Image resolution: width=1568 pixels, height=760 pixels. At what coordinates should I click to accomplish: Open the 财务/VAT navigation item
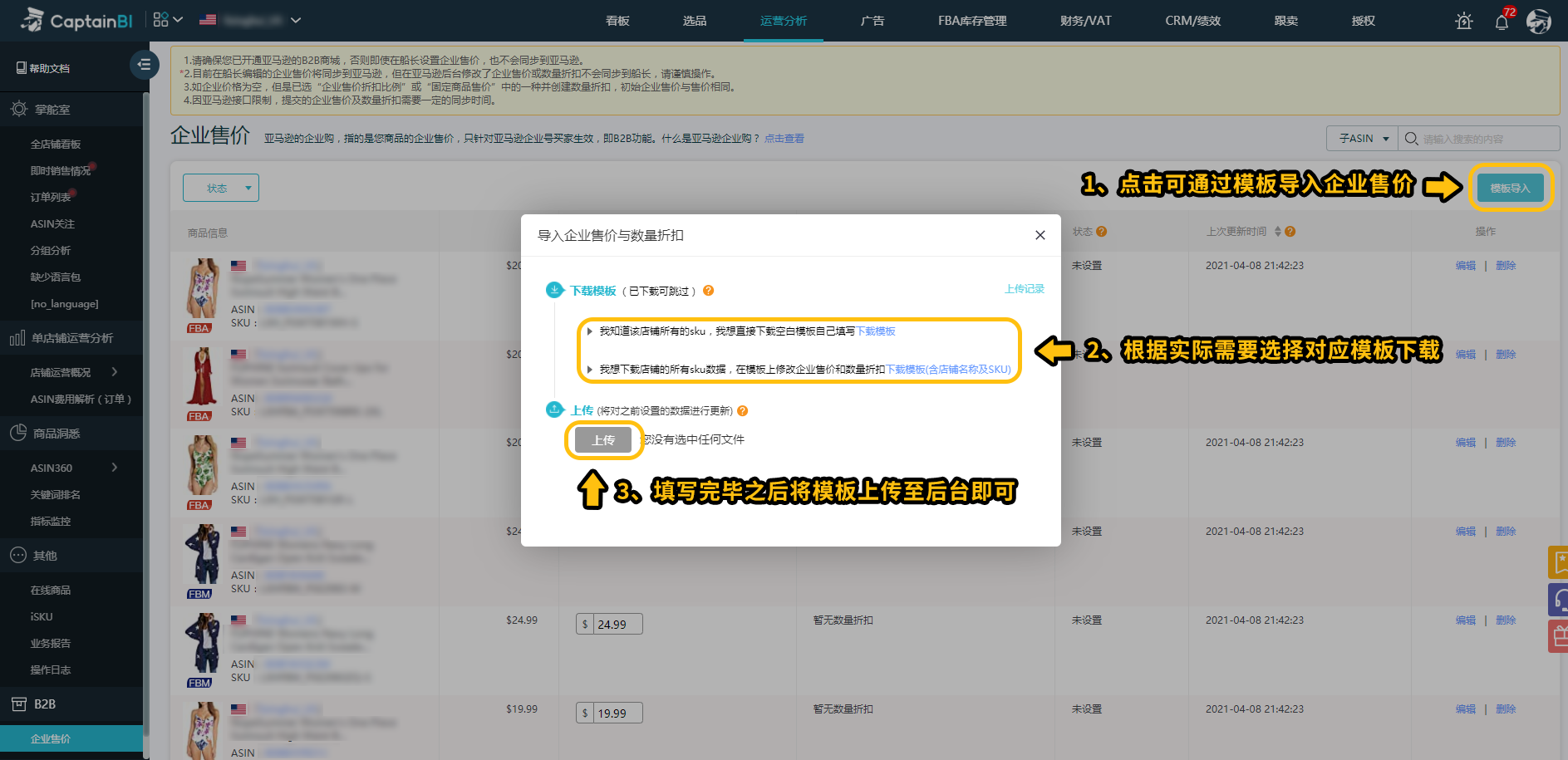[1085, 21]
